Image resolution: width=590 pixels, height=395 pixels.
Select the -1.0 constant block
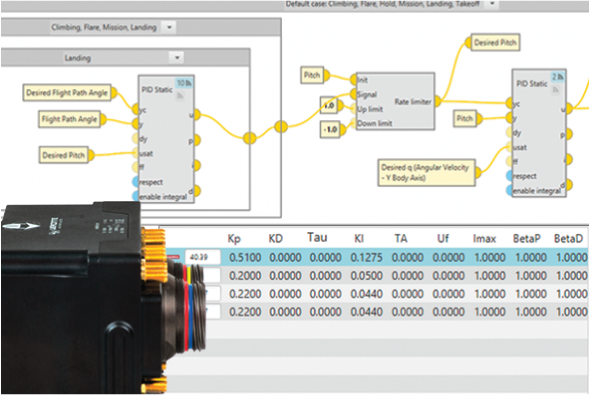pyautogui.click(x=330, y=130)
